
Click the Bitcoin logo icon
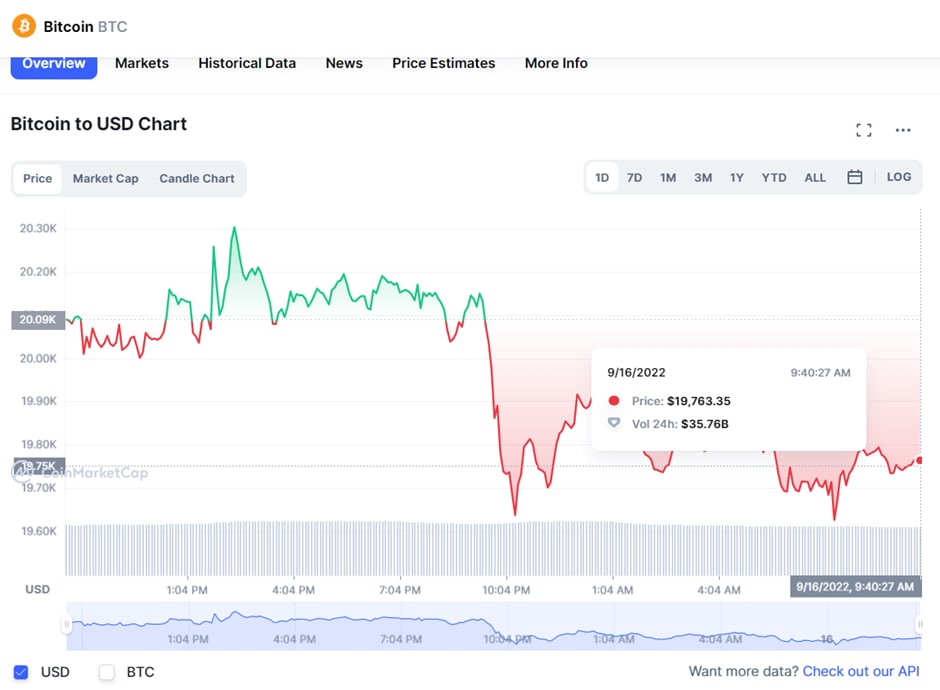click(24, 26)
